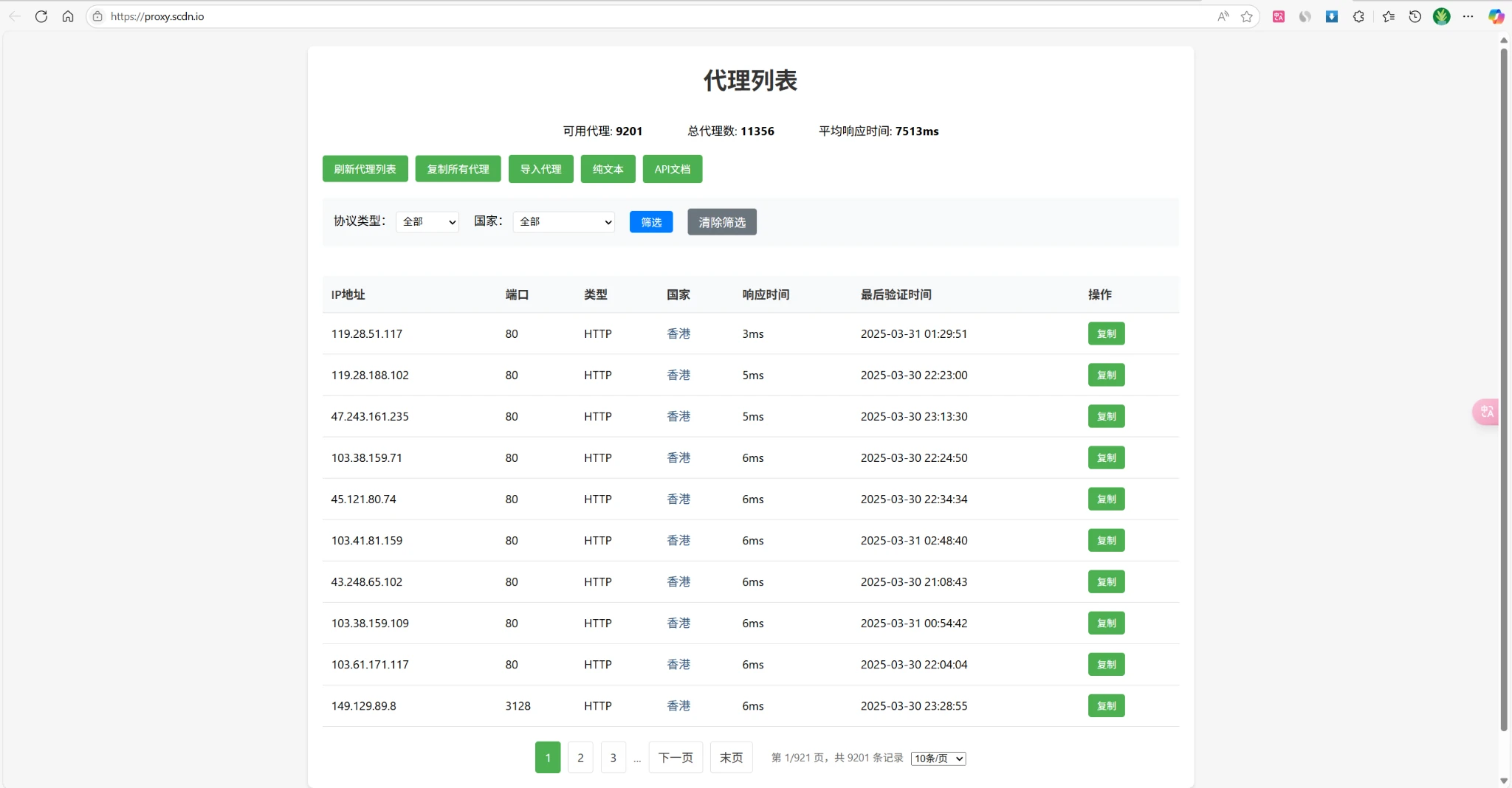Copy the proxy 119.28.51.117 row
This screenshot has width=1512, height=788.
coord(1106,333)
